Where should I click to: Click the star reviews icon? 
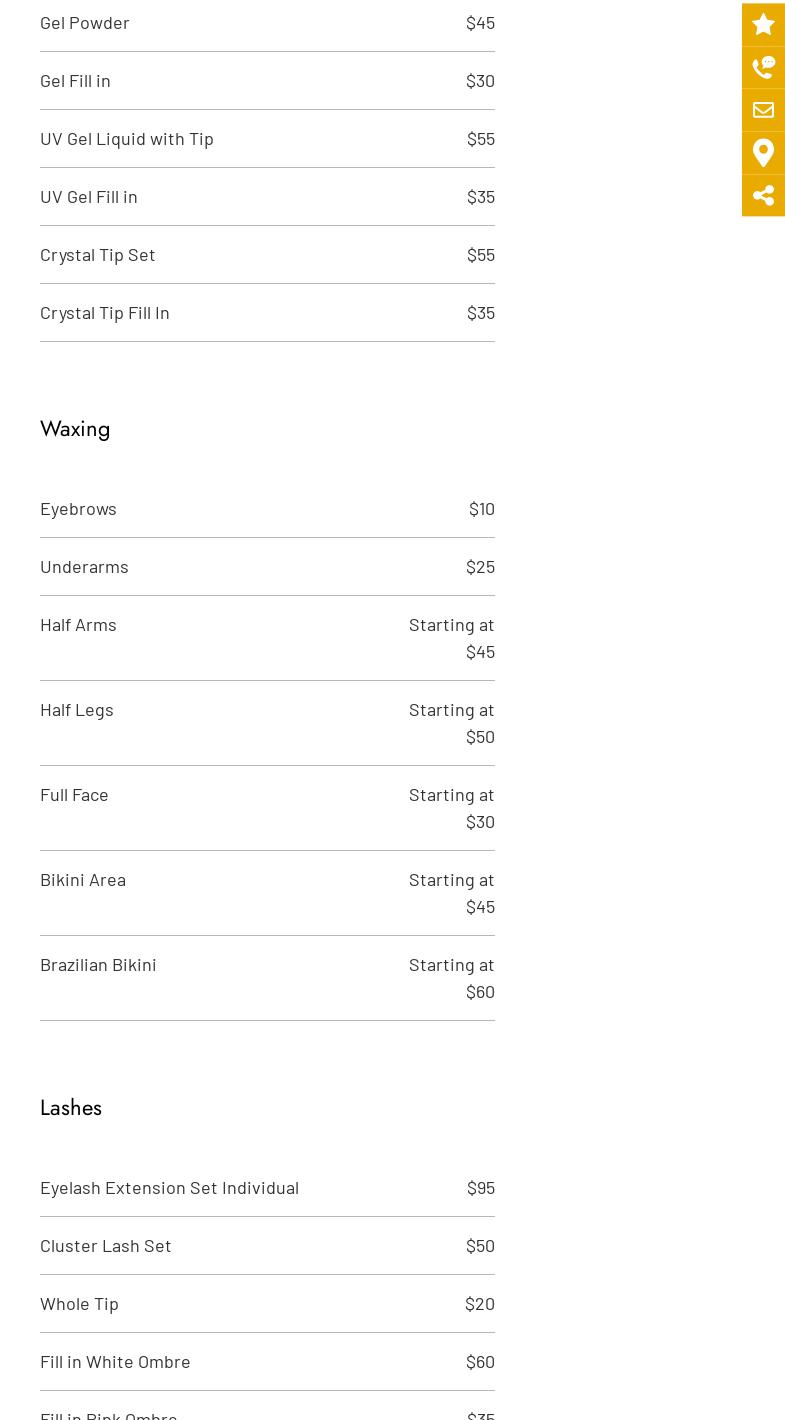point(763,24)
